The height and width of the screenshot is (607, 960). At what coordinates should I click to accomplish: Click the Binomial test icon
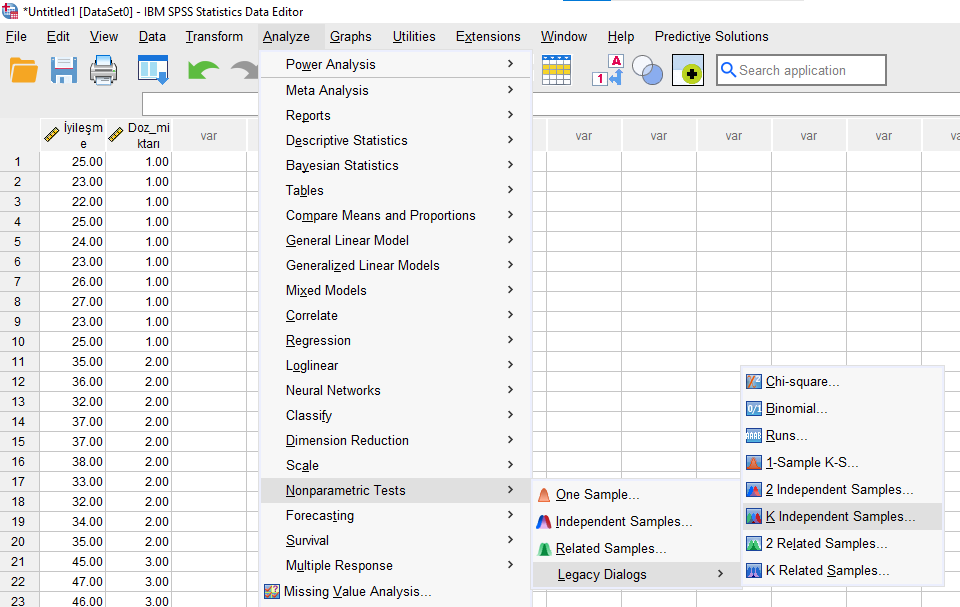(x=754, y=409)
